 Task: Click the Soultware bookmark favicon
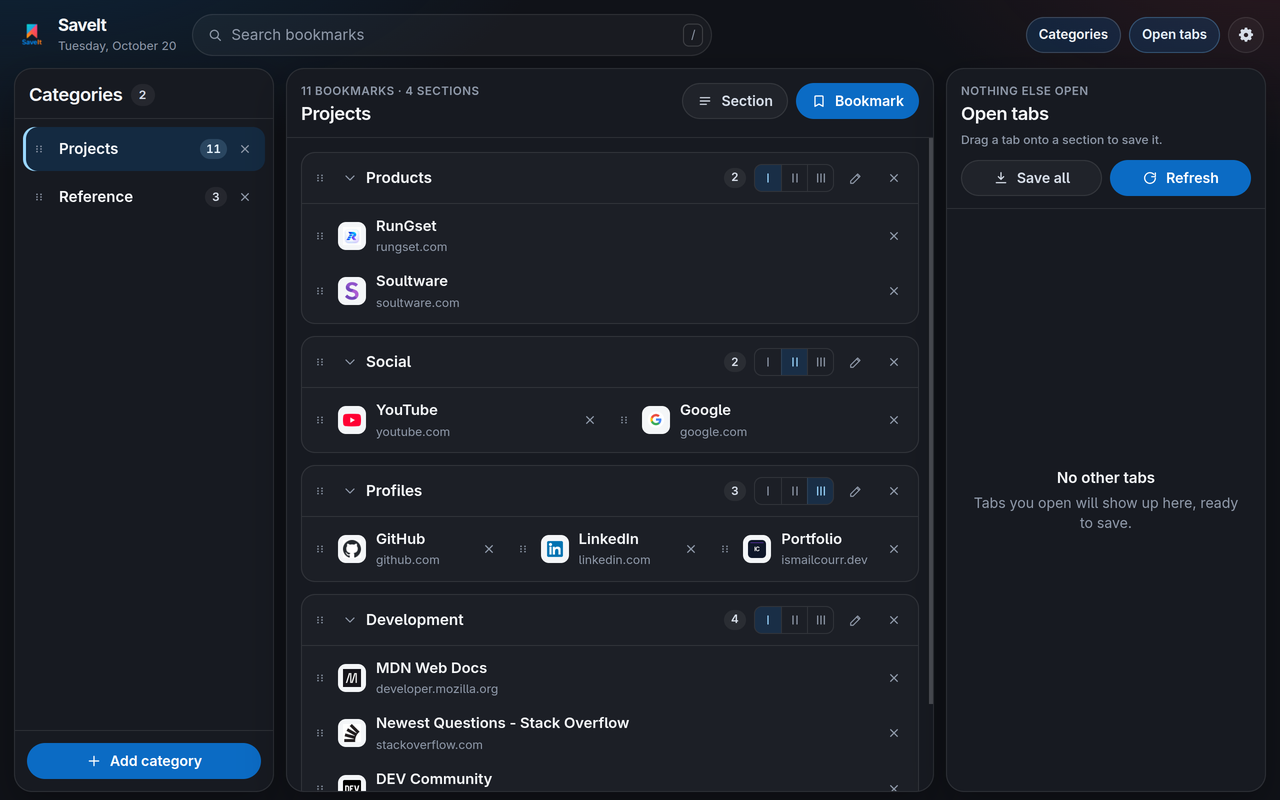[x=352, y=291]
